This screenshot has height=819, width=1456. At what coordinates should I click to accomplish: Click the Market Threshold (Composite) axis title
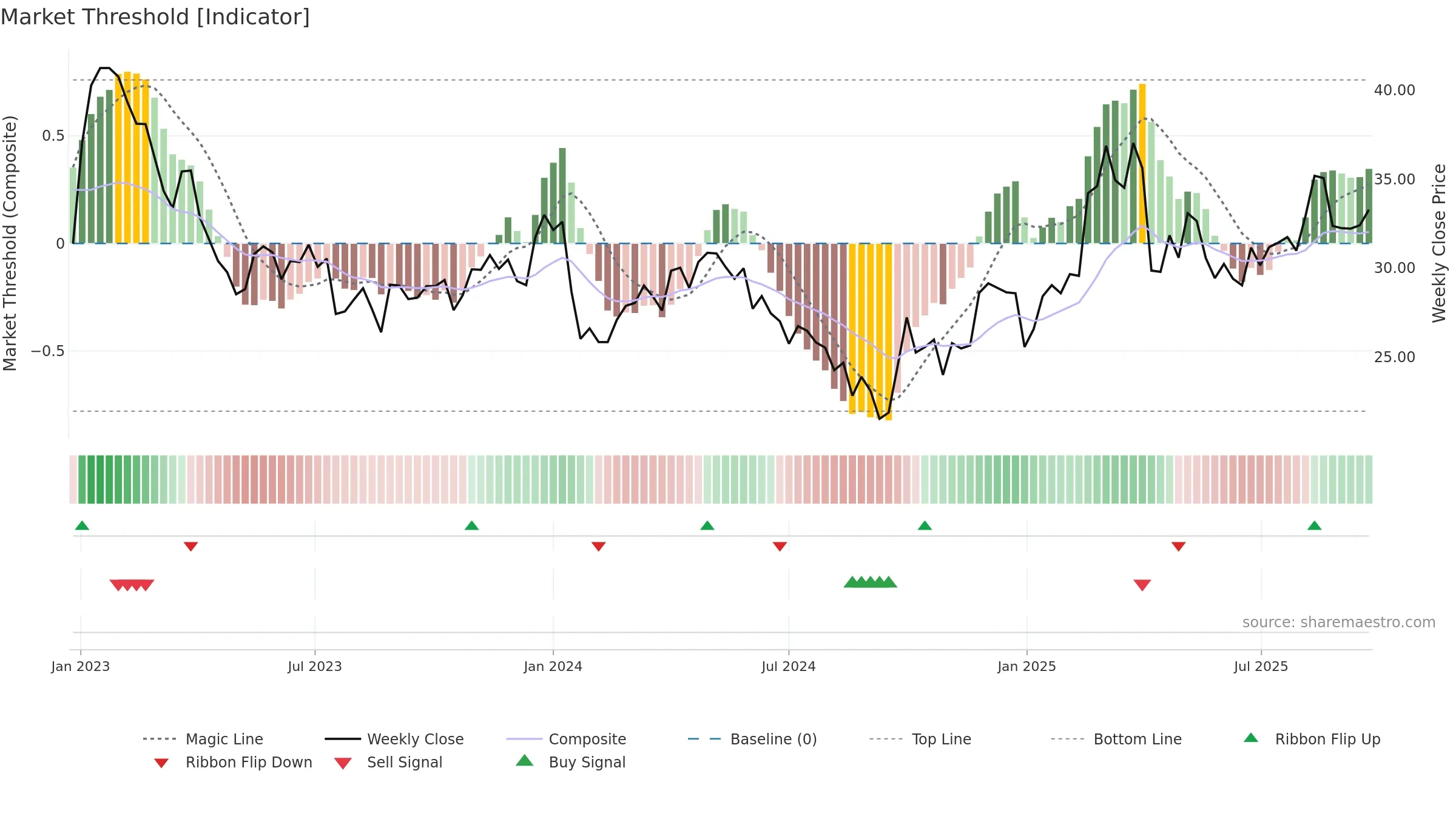[10, 243]
